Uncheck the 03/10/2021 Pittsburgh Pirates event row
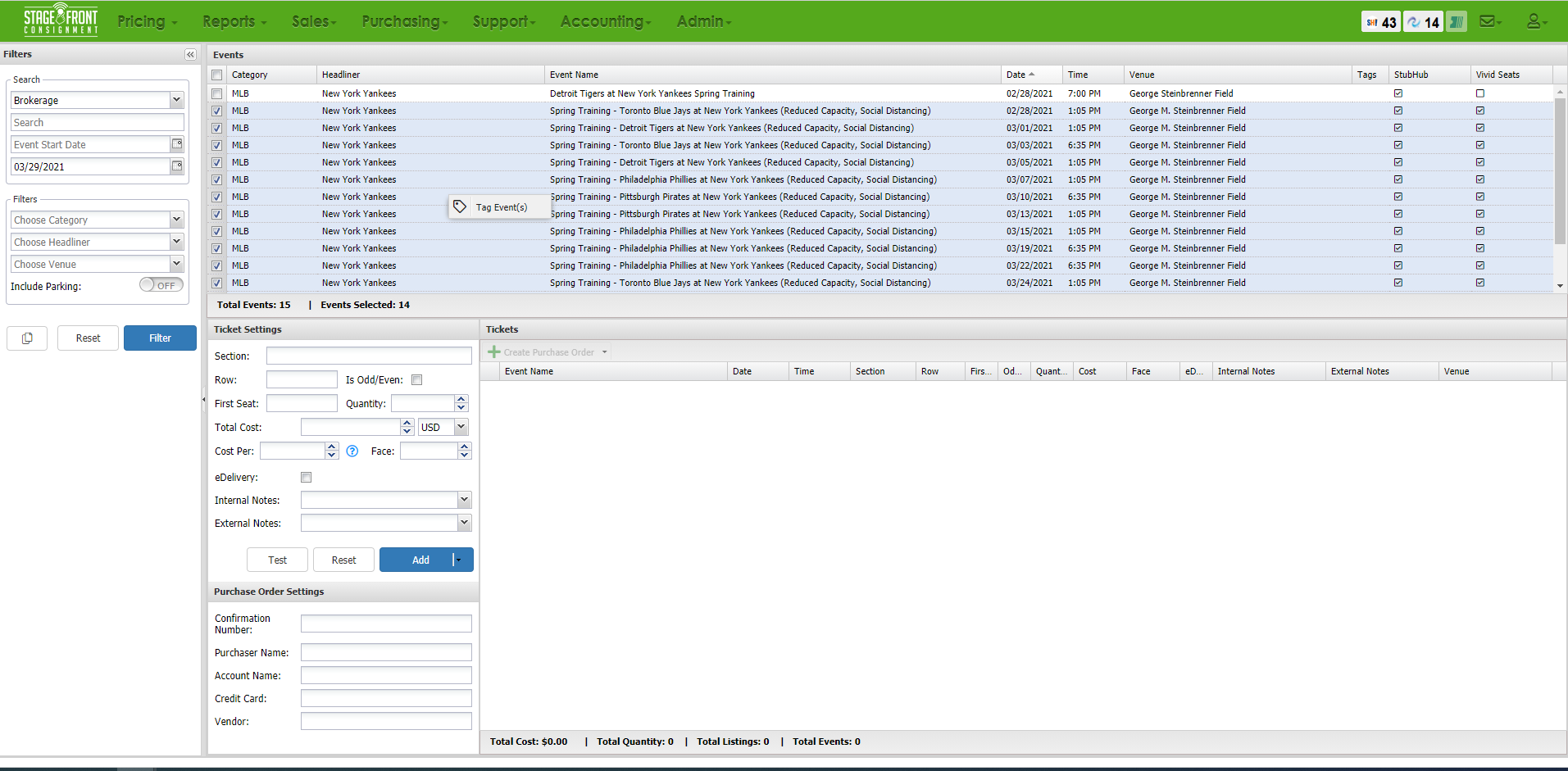1568x771 pixels. (x=217, y=197)
